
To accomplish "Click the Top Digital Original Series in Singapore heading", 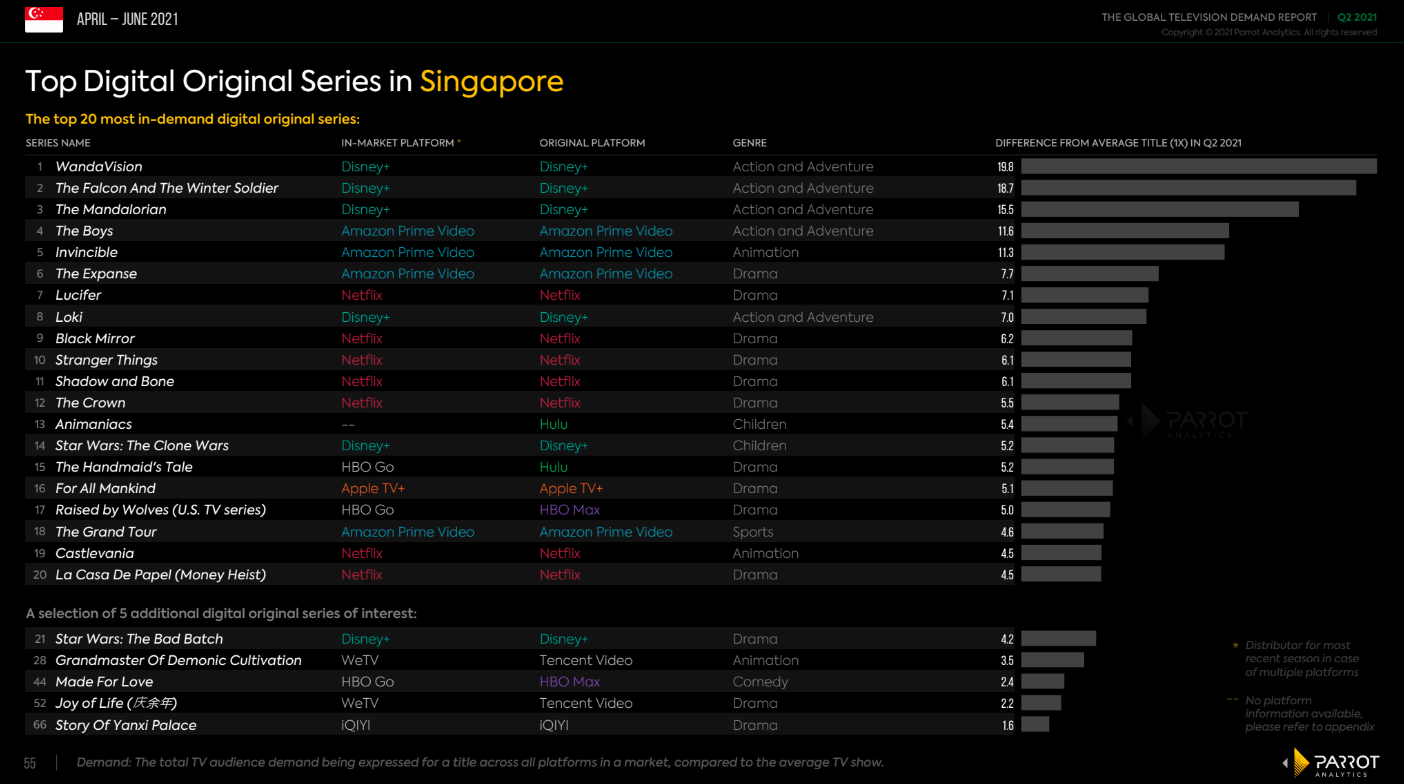I will 294,81.
